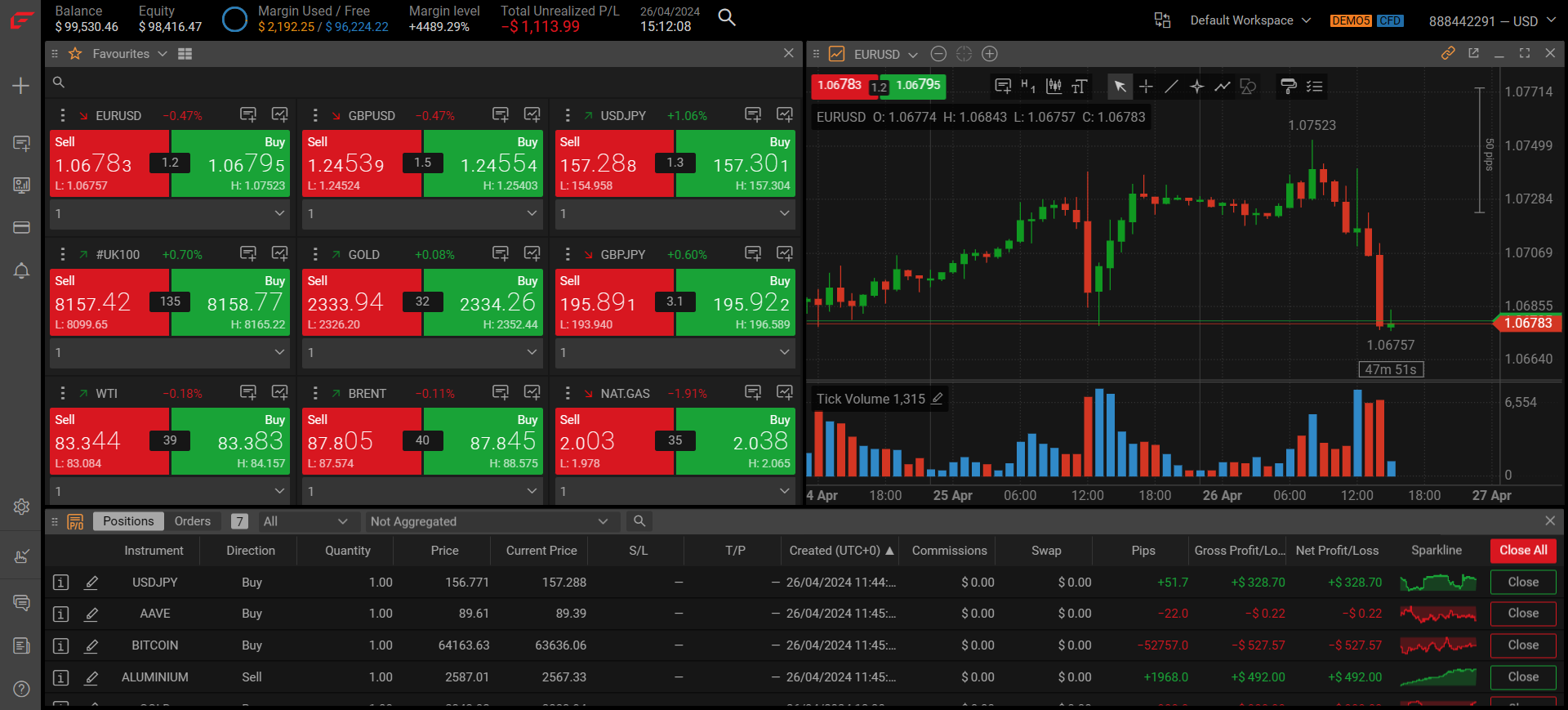Click the search magnifier in top bar
1568x710 pixels.
click(x=727, y=17)
